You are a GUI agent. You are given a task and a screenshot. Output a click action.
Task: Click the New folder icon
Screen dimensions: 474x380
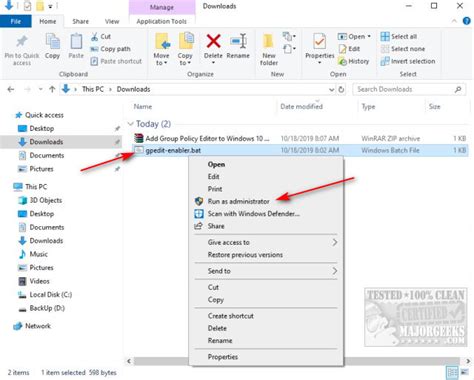point(268,41)
